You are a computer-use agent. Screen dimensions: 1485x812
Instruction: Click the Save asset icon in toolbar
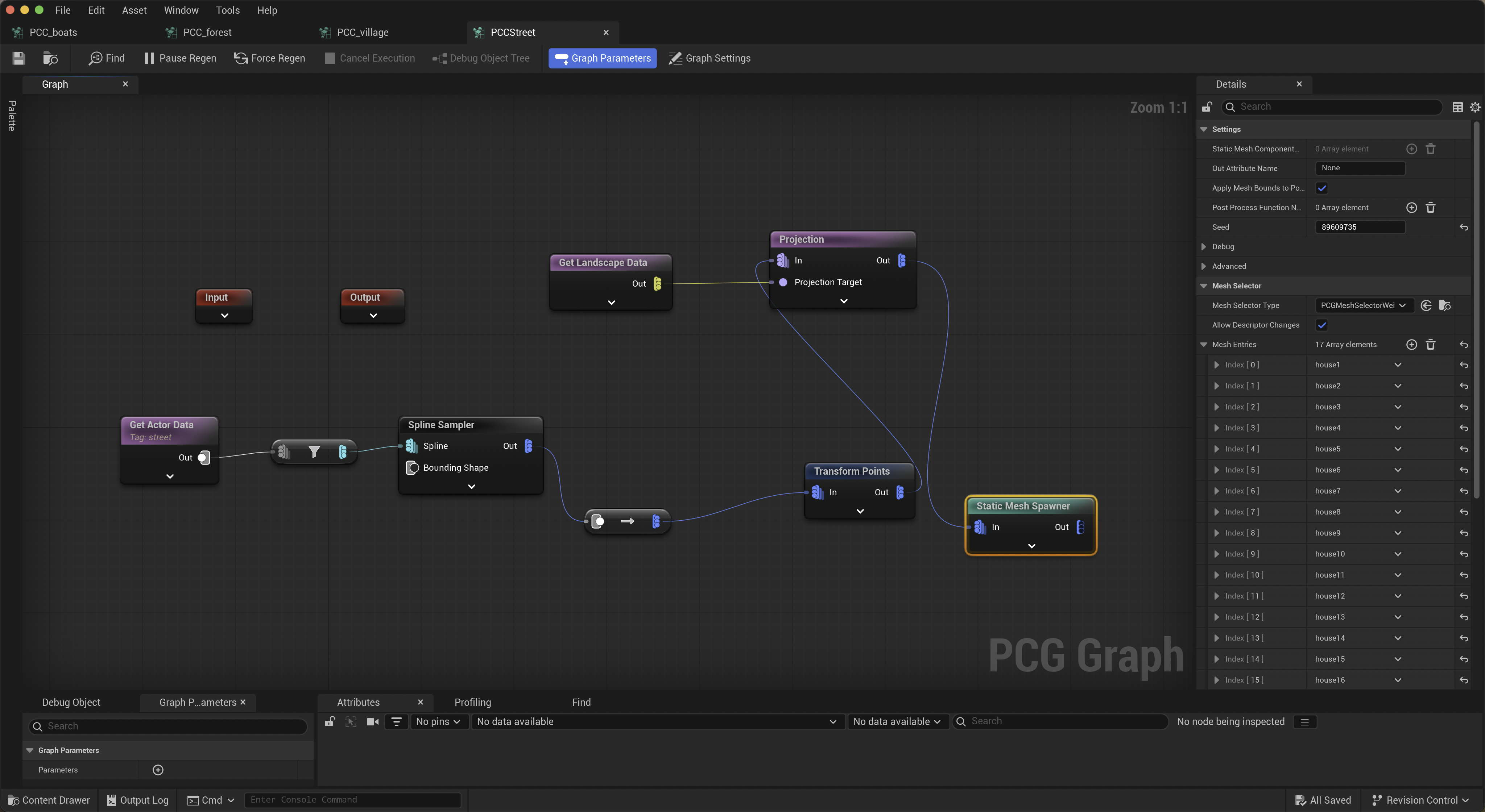pos(18,58)
